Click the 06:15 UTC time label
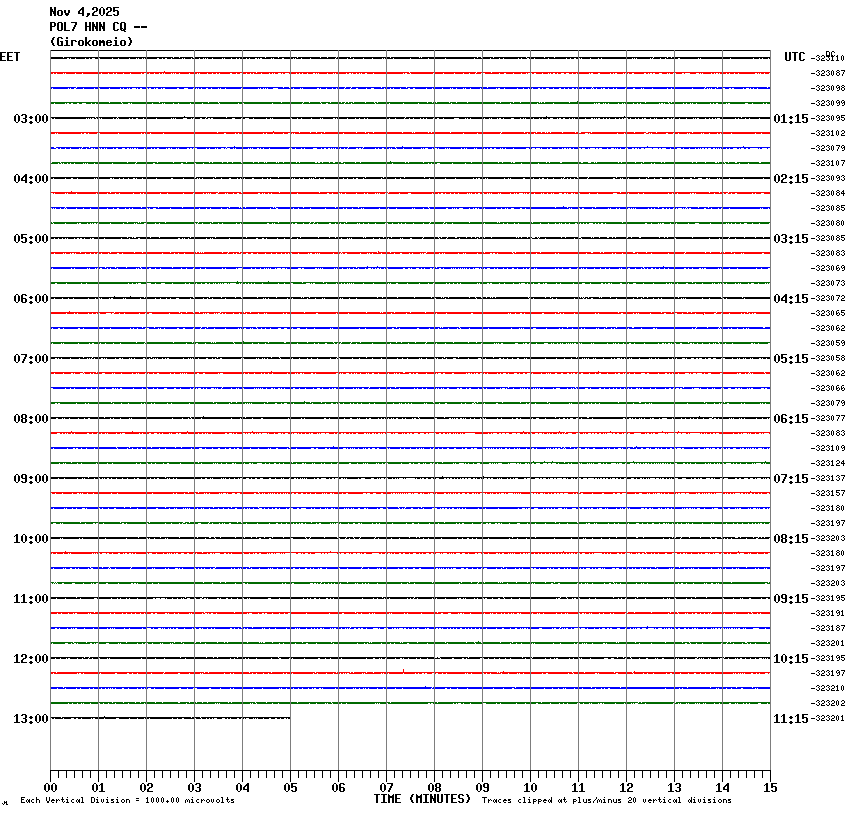The image size is (850, 814). [790, 419]
